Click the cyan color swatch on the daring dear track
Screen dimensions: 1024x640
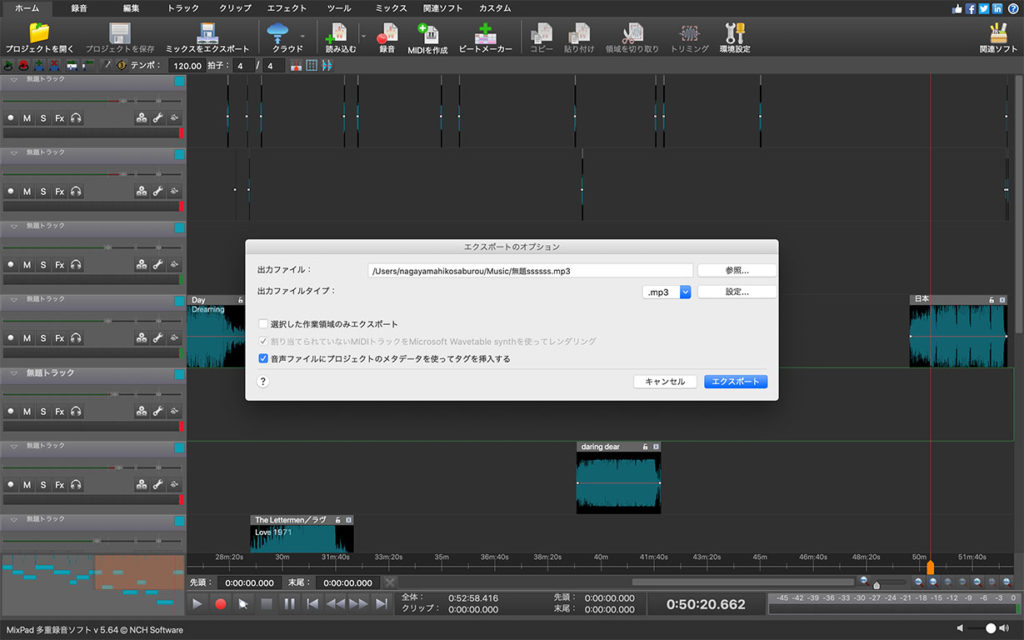pos(179,447)
